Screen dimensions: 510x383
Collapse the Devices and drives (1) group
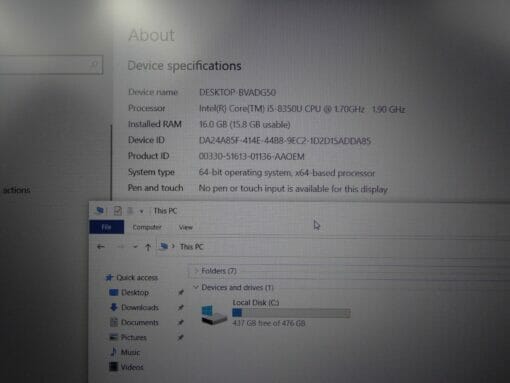(x=196, y=287)
